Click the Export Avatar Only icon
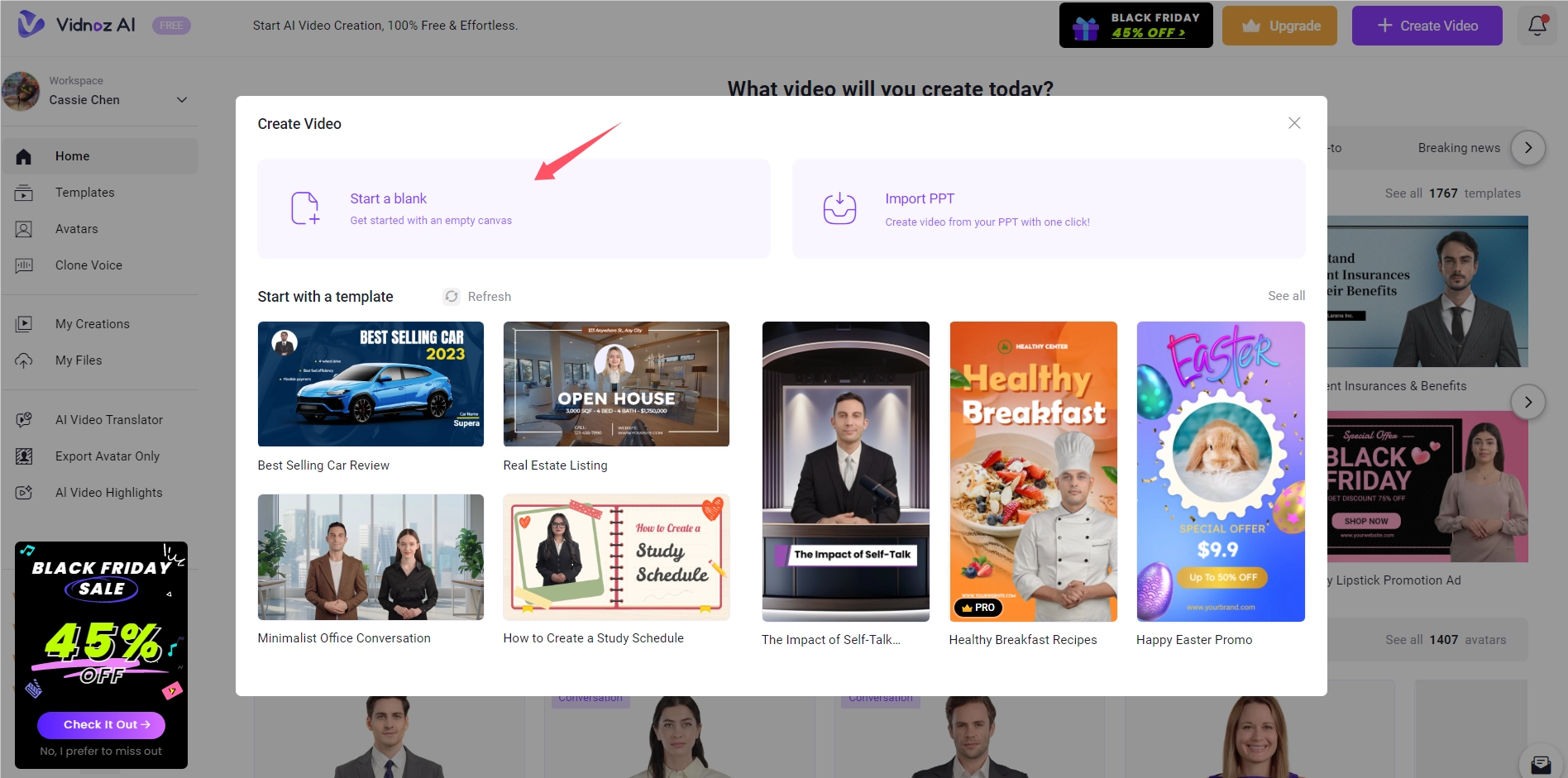This screenshot has height=778, width=1568. click(24, 456)
